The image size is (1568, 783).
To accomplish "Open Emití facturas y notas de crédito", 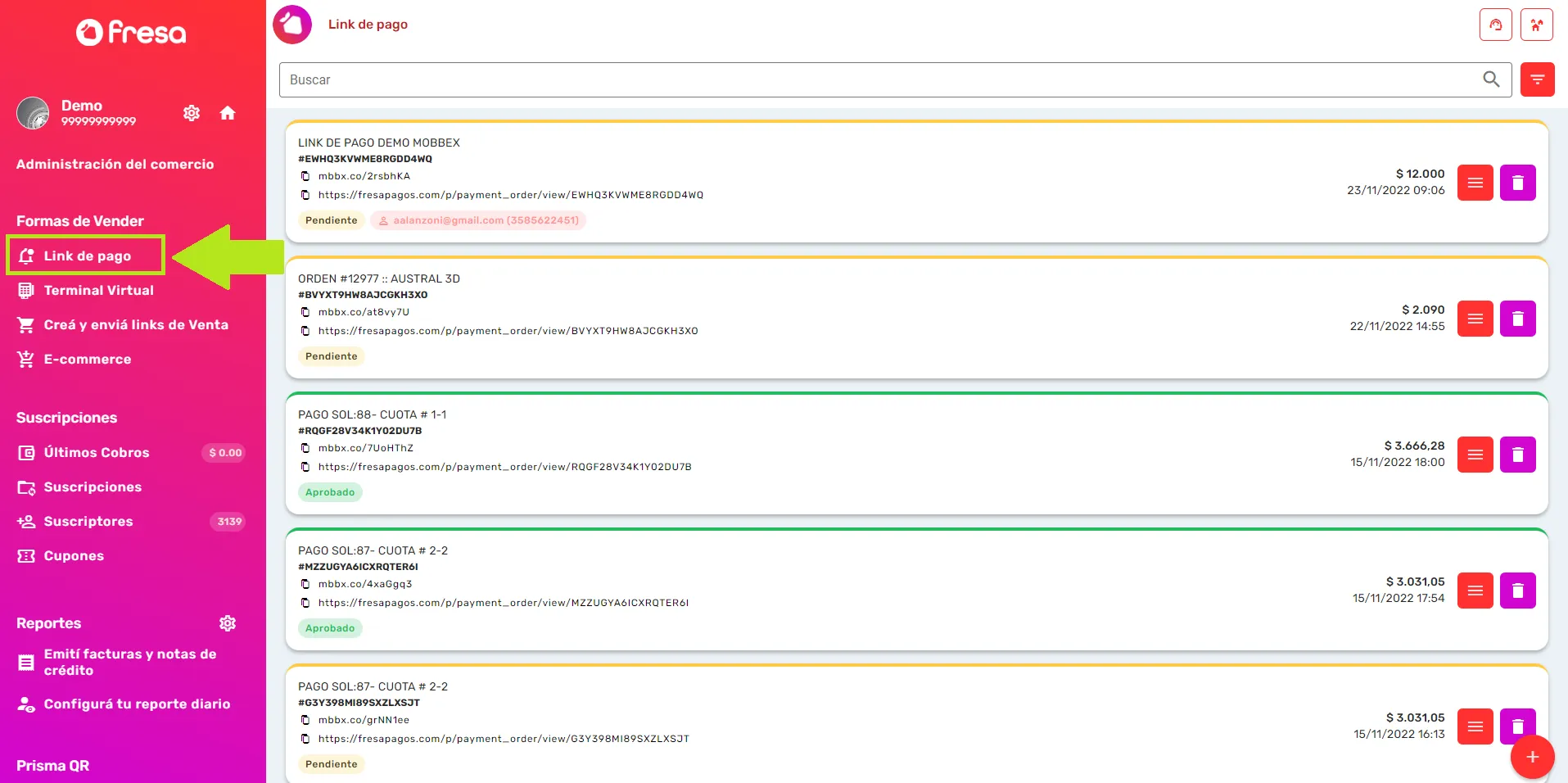I will point(117,662).
